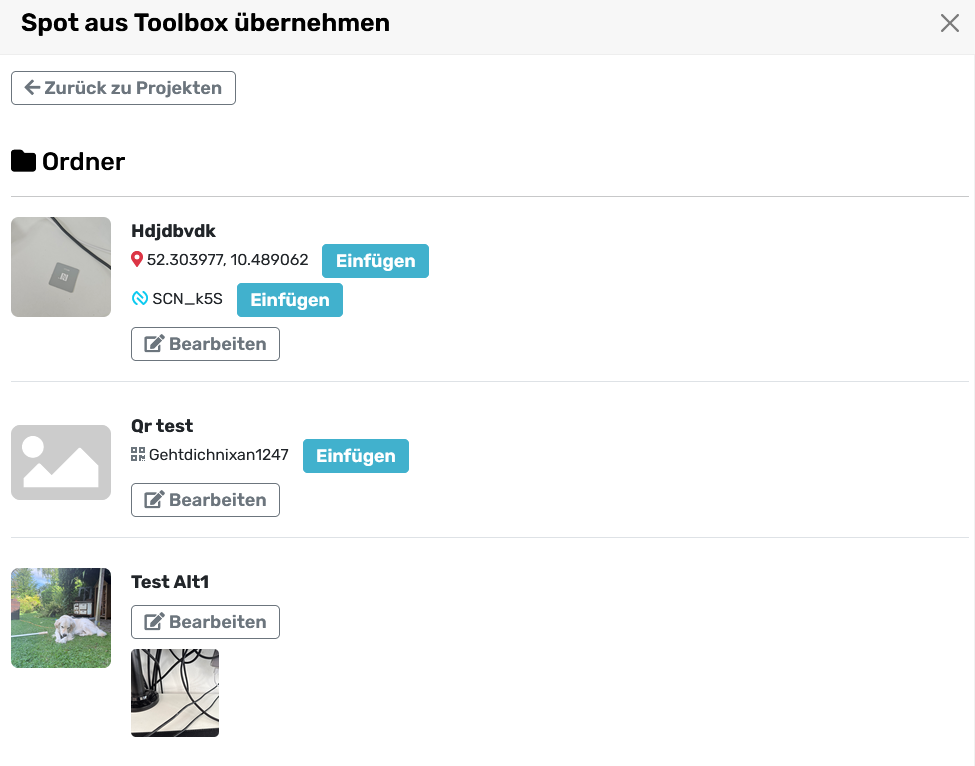
Task: Open the Hdjdbvdk spot thumbnail
Action: 61,267
